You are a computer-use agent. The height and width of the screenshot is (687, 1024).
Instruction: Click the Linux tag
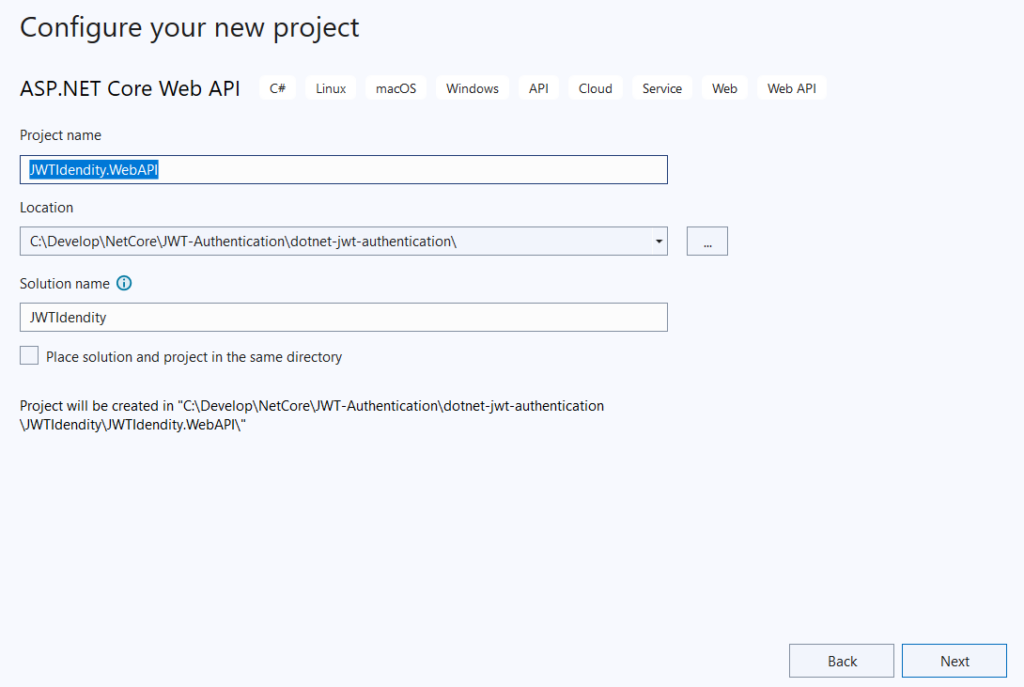coord(330,88)
